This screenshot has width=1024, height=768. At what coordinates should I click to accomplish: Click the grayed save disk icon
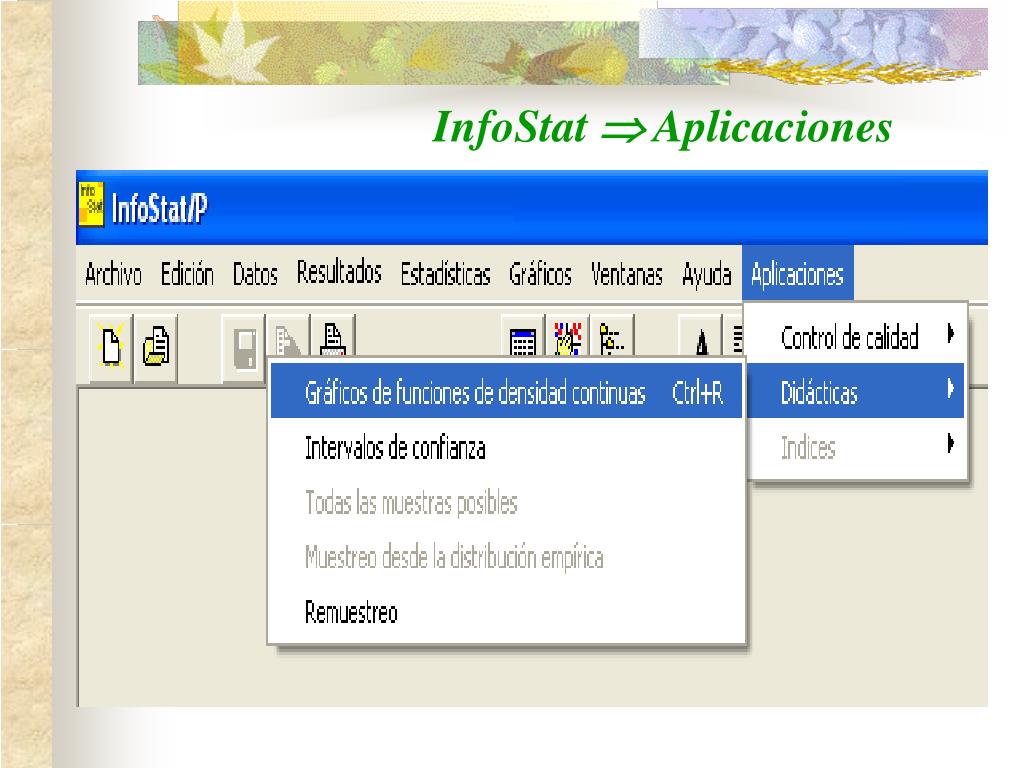click(244, 347)
